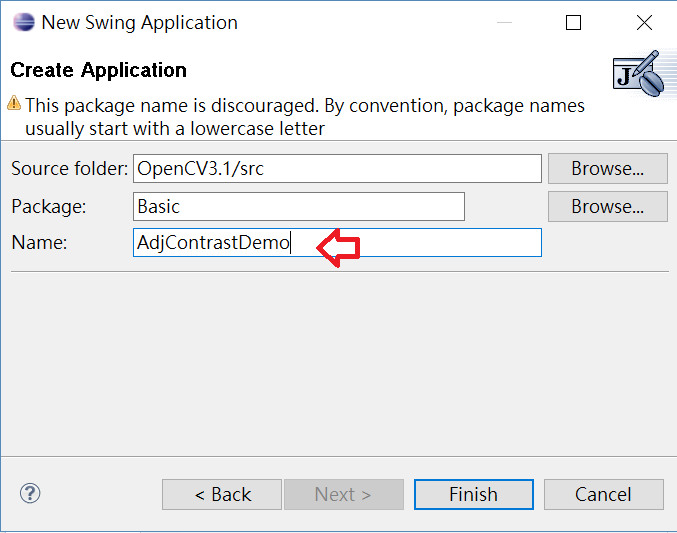Click the Finish button
Viewport: 677px width, 533px height.
pos(474,494)
